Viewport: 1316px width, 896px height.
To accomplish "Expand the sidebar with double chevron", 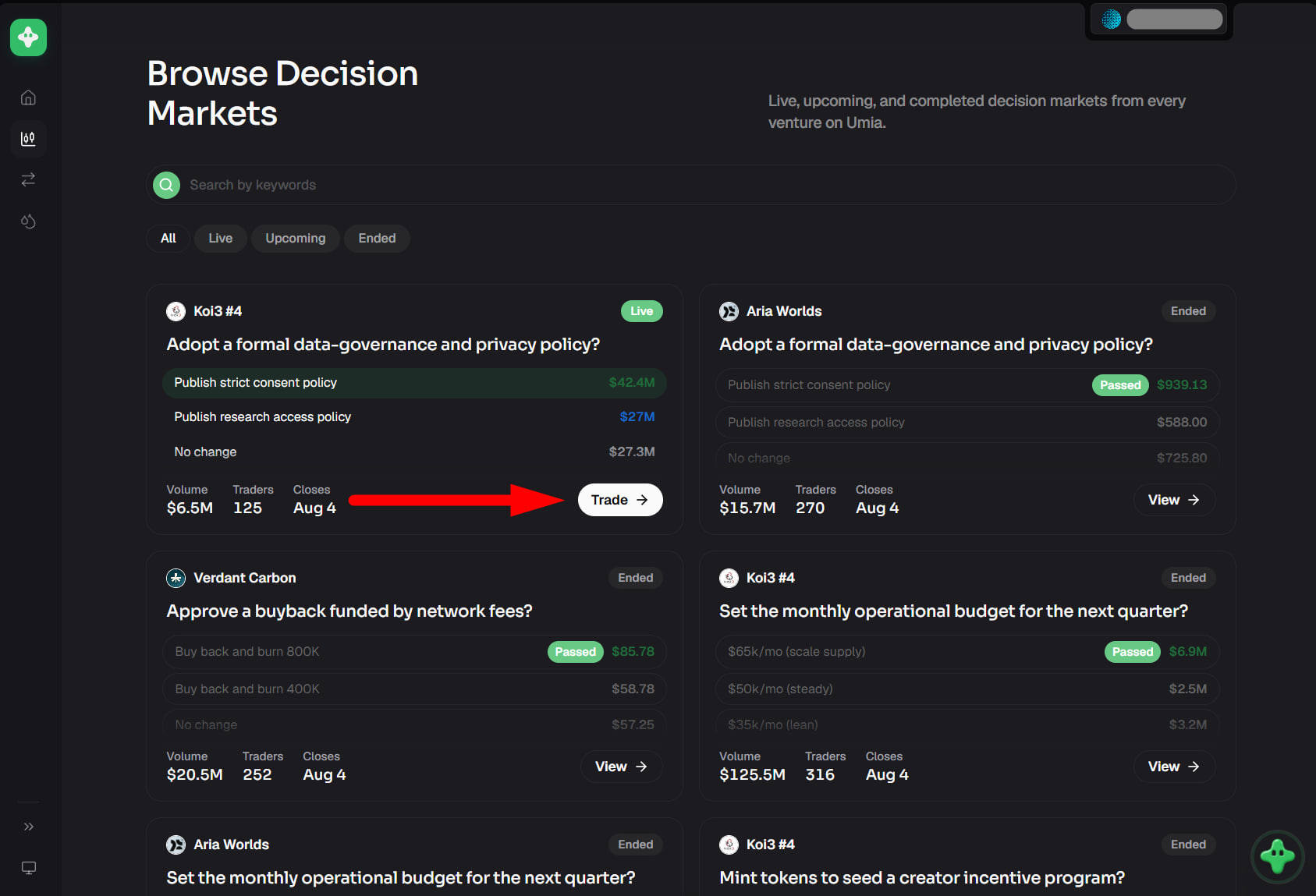I will coord(29,827).
